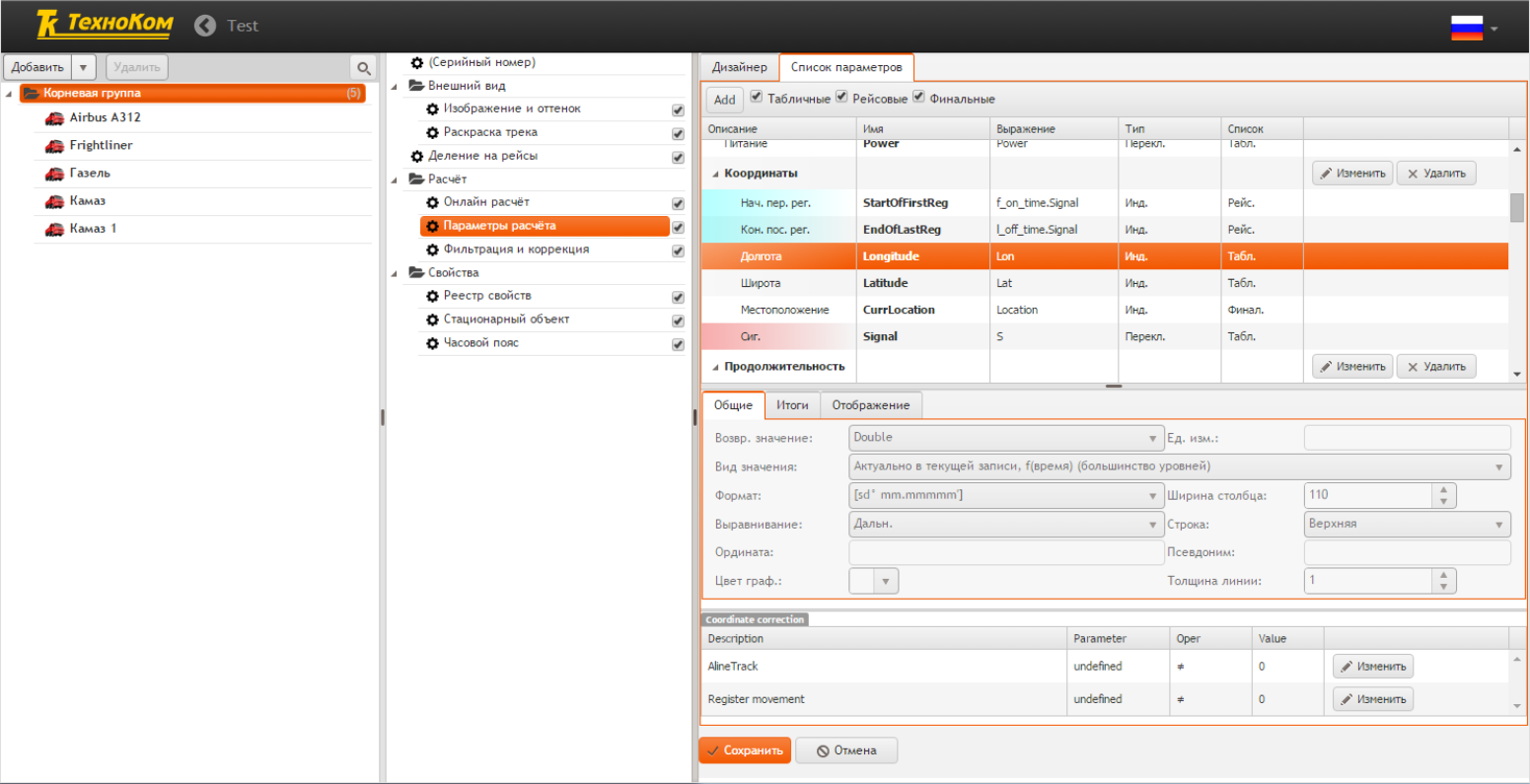Select the Камаз truck icon
Screen dimensions: 1530x784
point(54,201)
